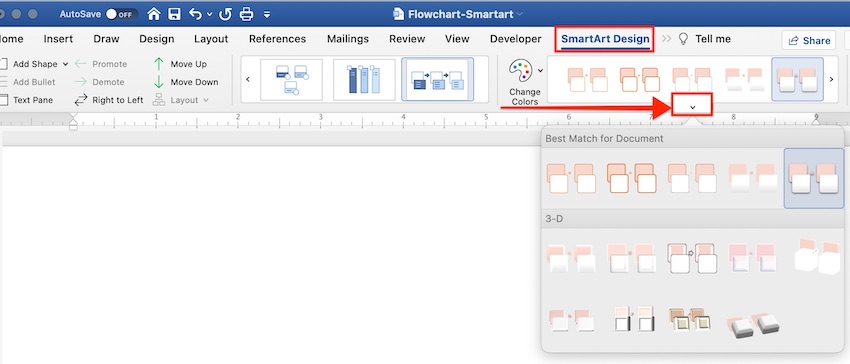Open the Undo history dropdown arrow

tap(210, 15)
